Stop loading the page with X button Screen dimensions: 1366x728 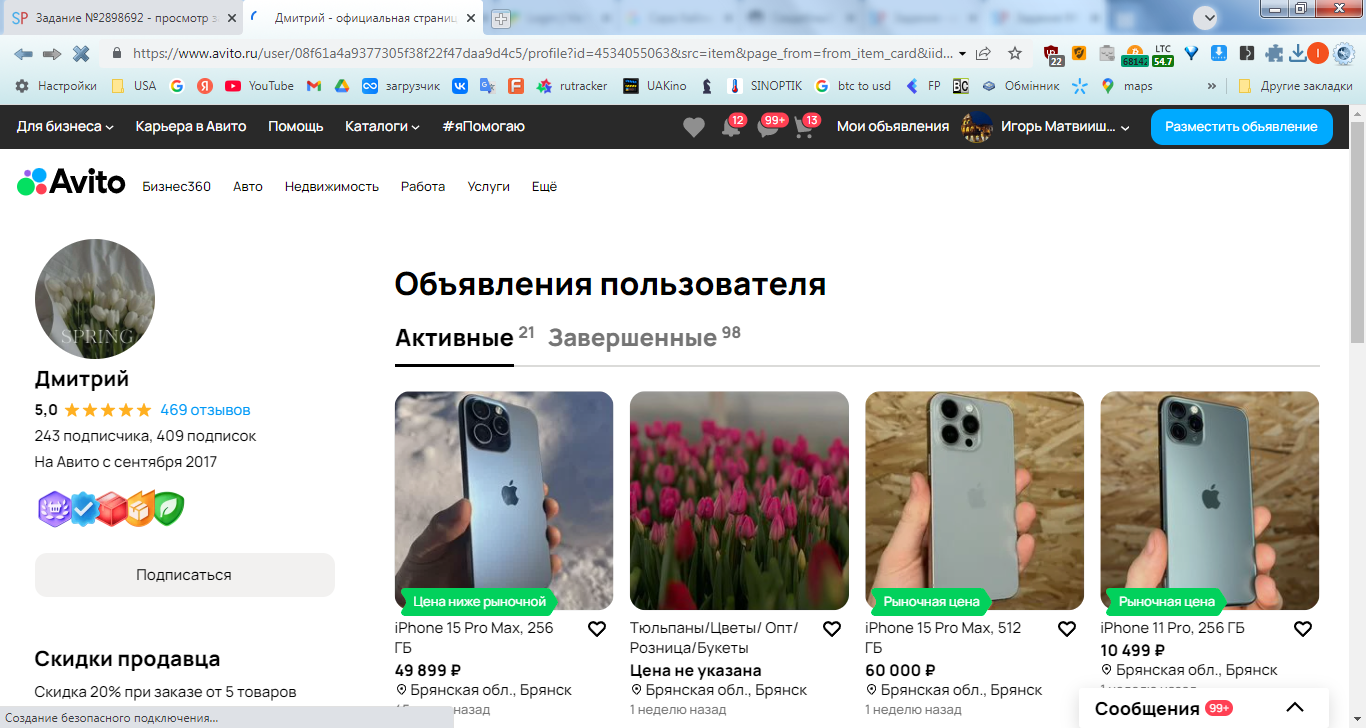tap(81, 53)
